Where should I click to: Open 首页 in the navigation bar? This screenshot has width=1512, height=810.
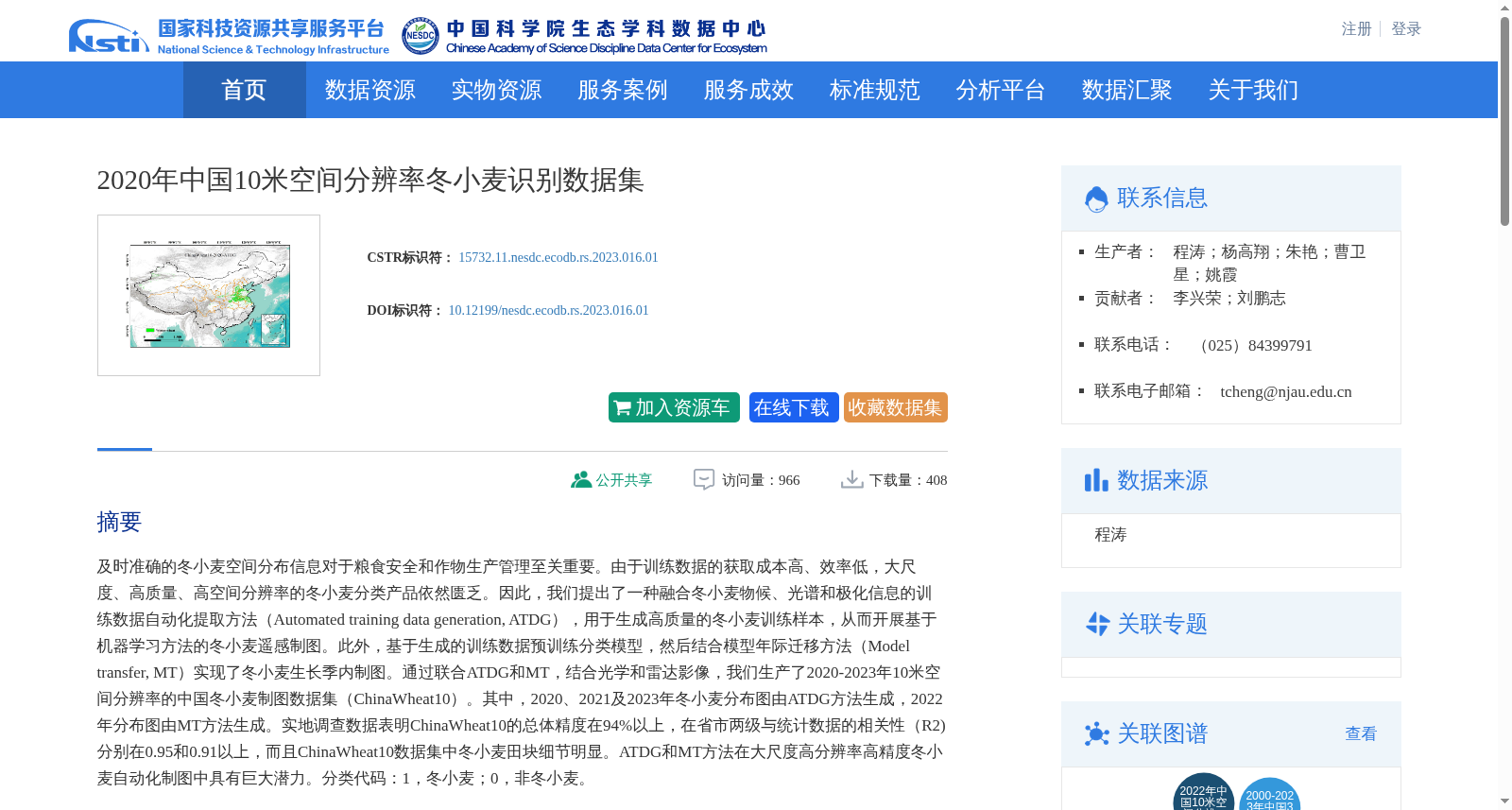pyautogui.click(x=244, y=90)
